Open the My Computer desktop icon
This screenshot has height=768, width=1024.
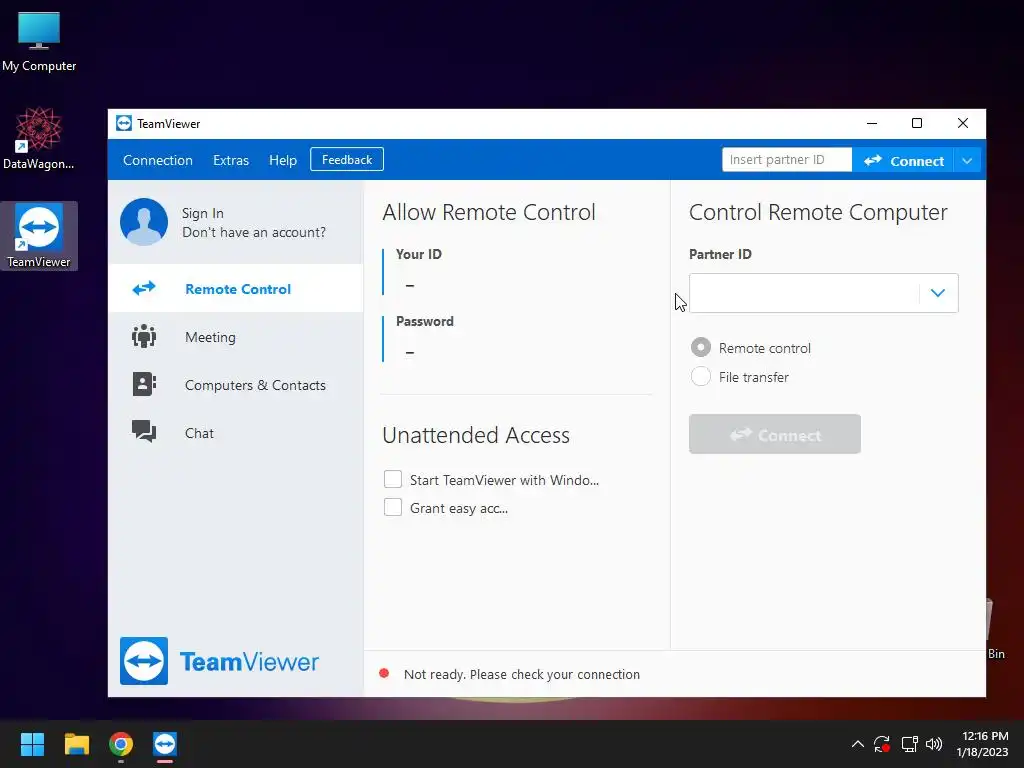pyautogui.click(x=39, y=42)
